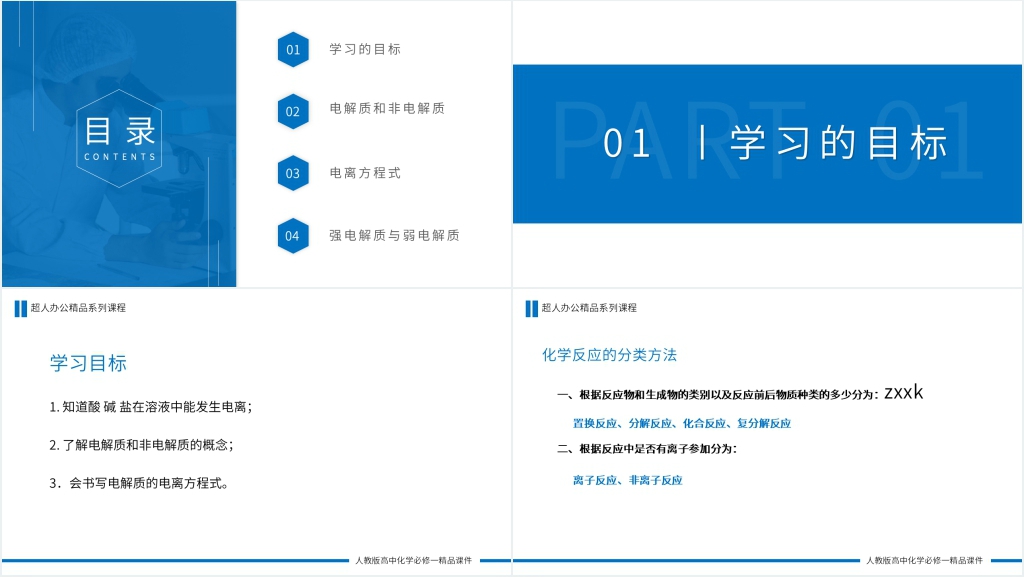Image resolution: width=1024 pixels, height=577 pixels.
Task: Click the blue bar icon beside 超人办公精品系列课程
Action: [21, 307]
